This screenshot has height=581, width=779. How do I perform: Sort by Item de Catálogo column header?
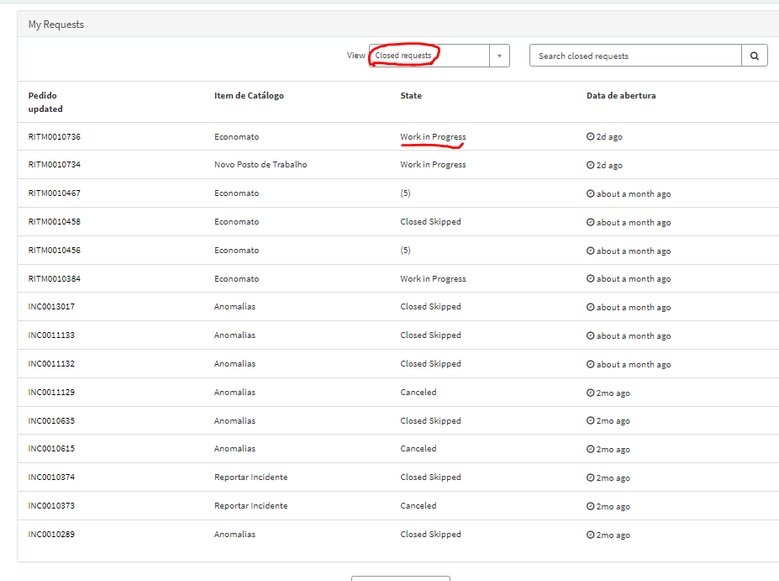(249, 95)
